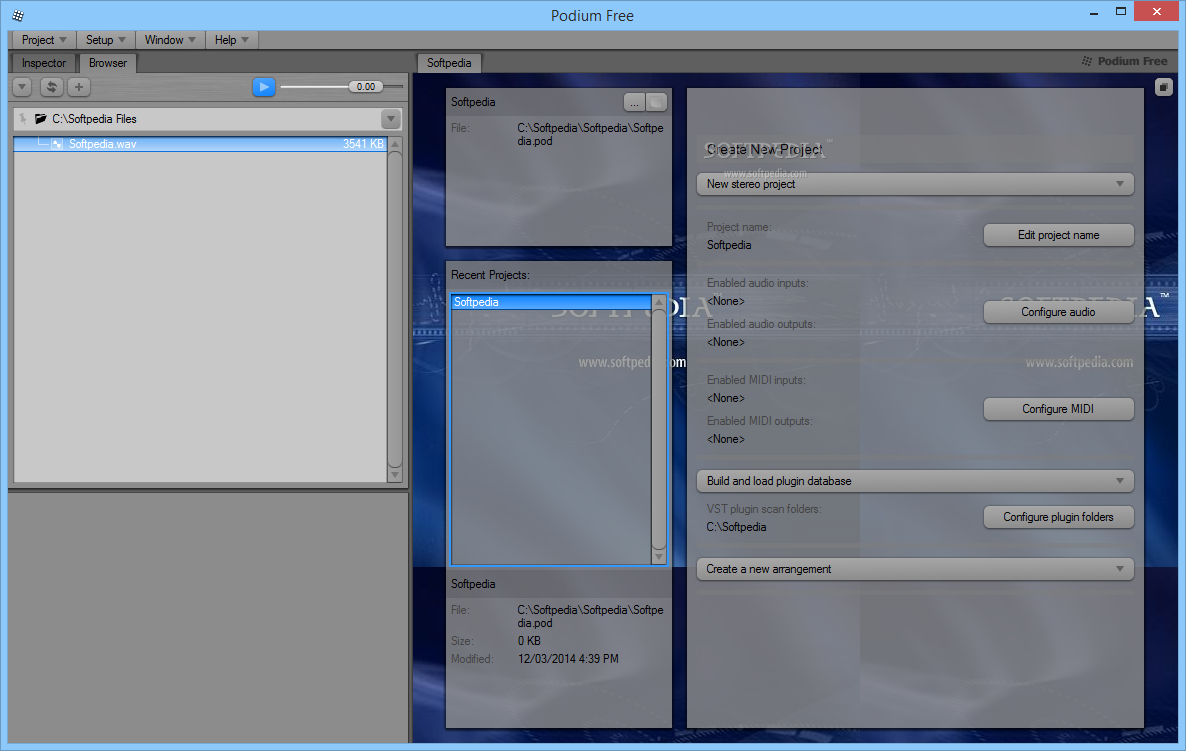Click the file browser scroll up arrow

[395, 144]
